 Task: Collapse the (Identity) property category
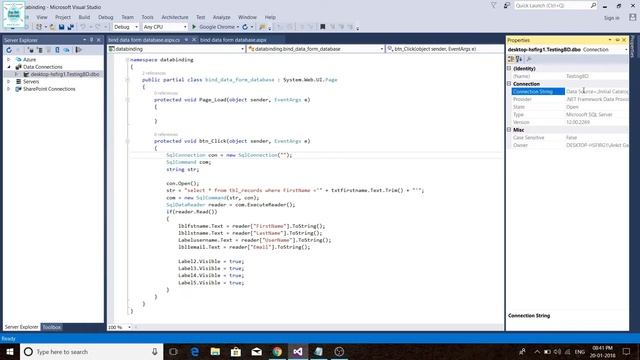509,69
